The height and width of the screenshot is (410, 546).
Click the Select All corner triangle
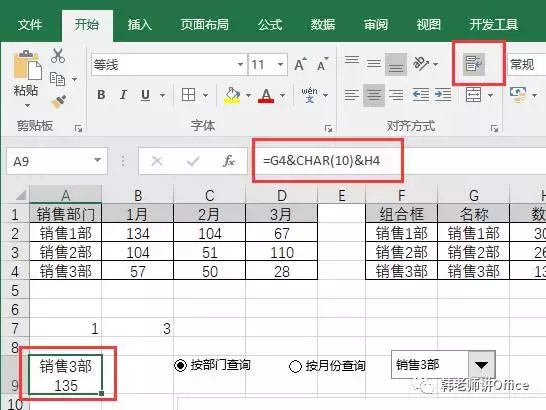point(21,195)
